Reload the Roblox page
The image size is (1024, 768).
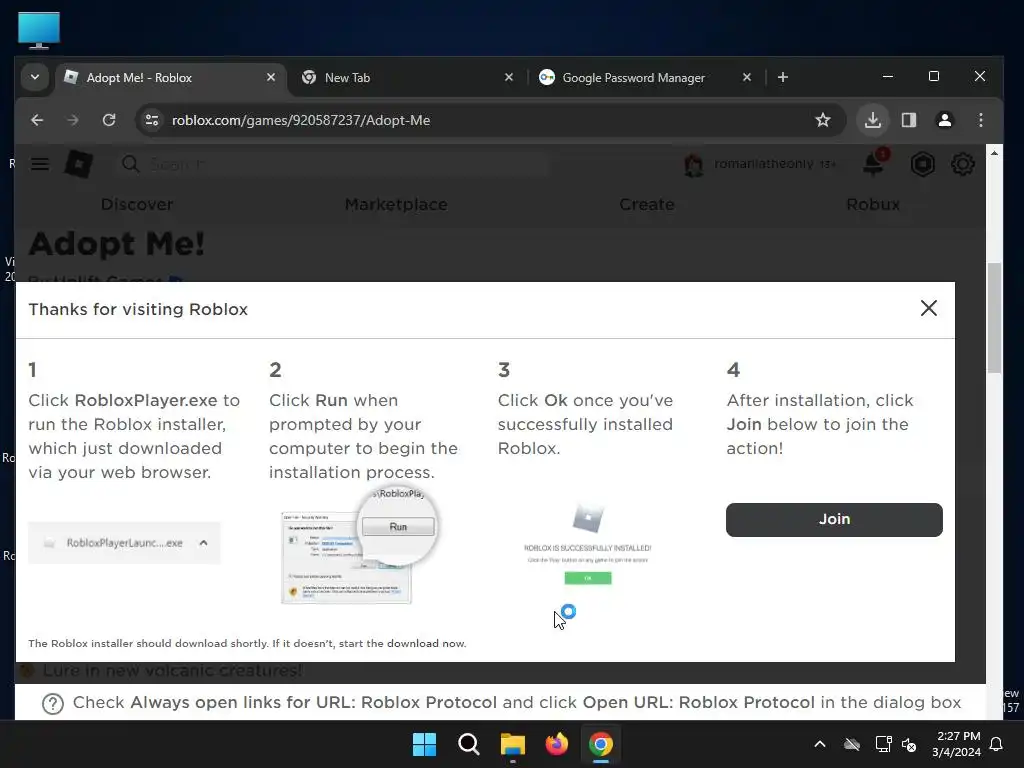coord(109,120)
